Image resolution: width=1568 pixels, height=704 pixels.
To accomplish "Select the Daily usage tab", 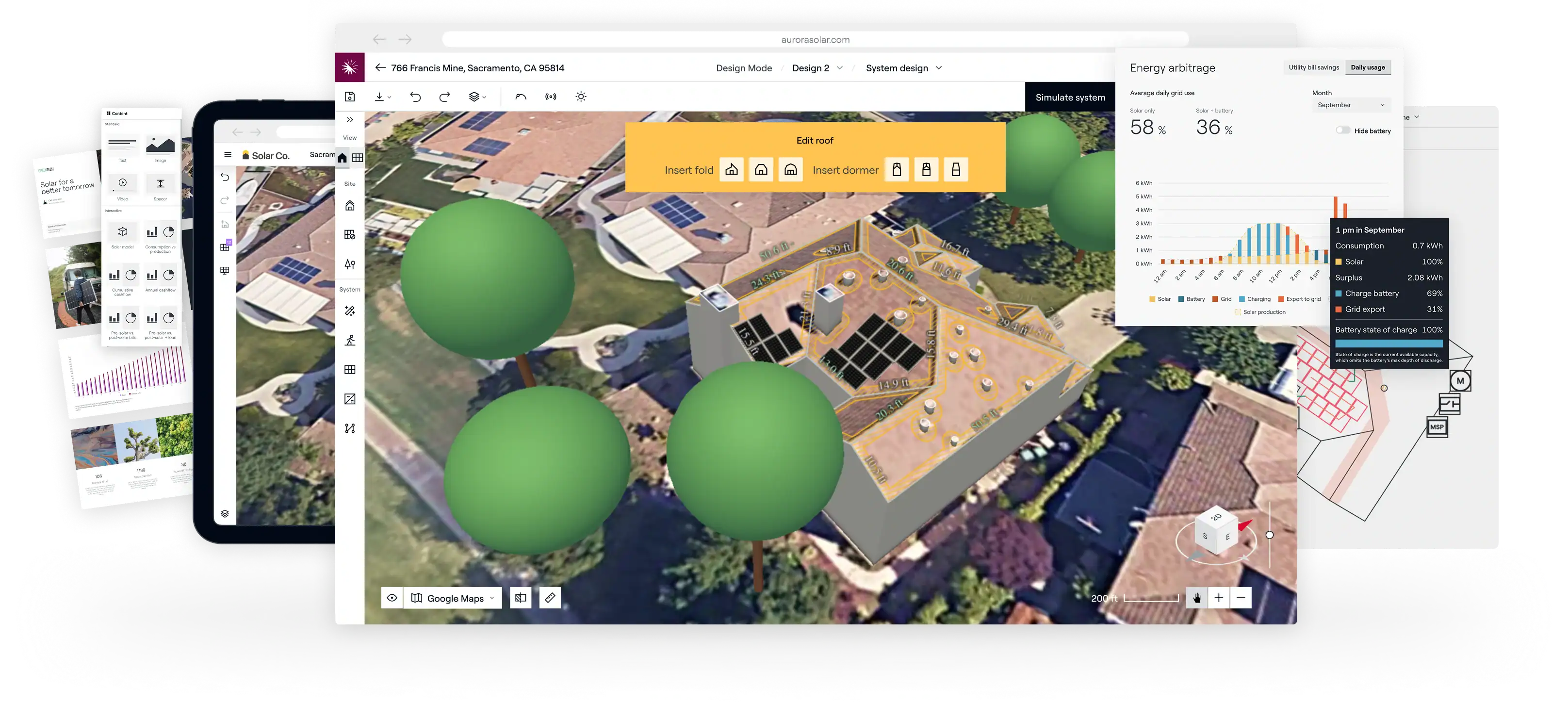I will click(1368, 67).
